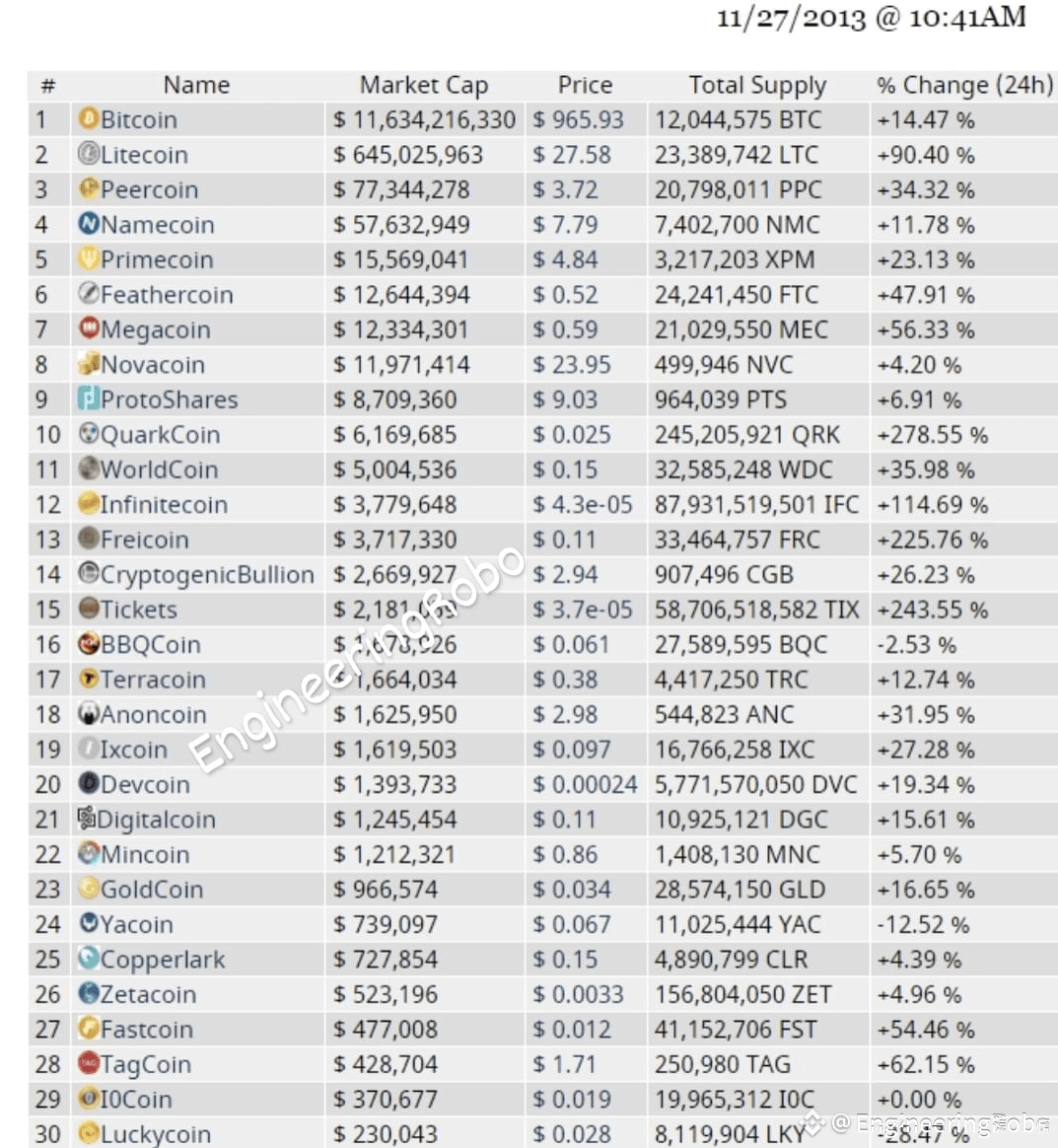
Task: Open the Namecoin name link
Action: [158, 225]
